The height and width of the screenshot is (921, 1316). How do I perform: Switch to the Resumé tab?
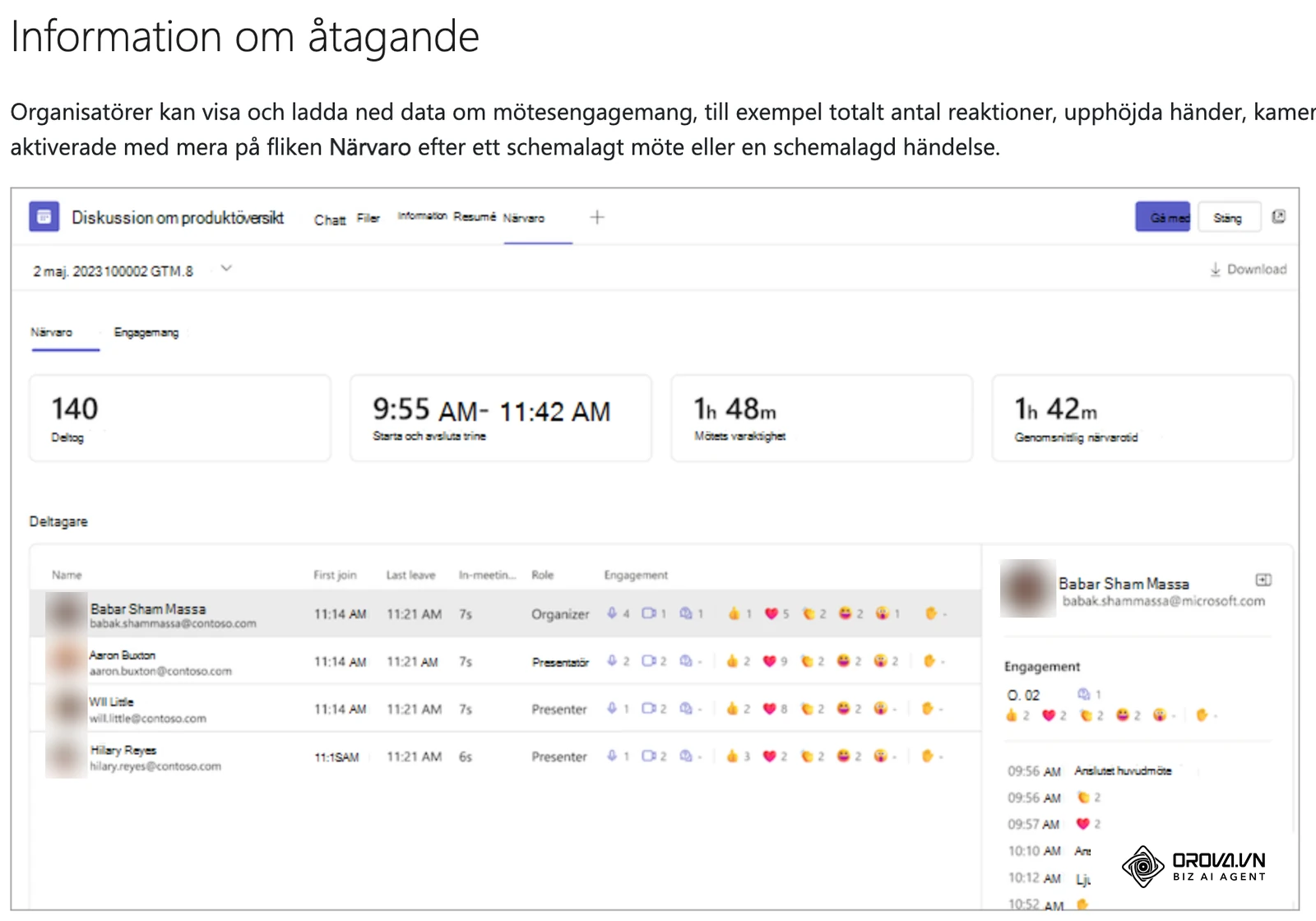click(x=475, y=216)
